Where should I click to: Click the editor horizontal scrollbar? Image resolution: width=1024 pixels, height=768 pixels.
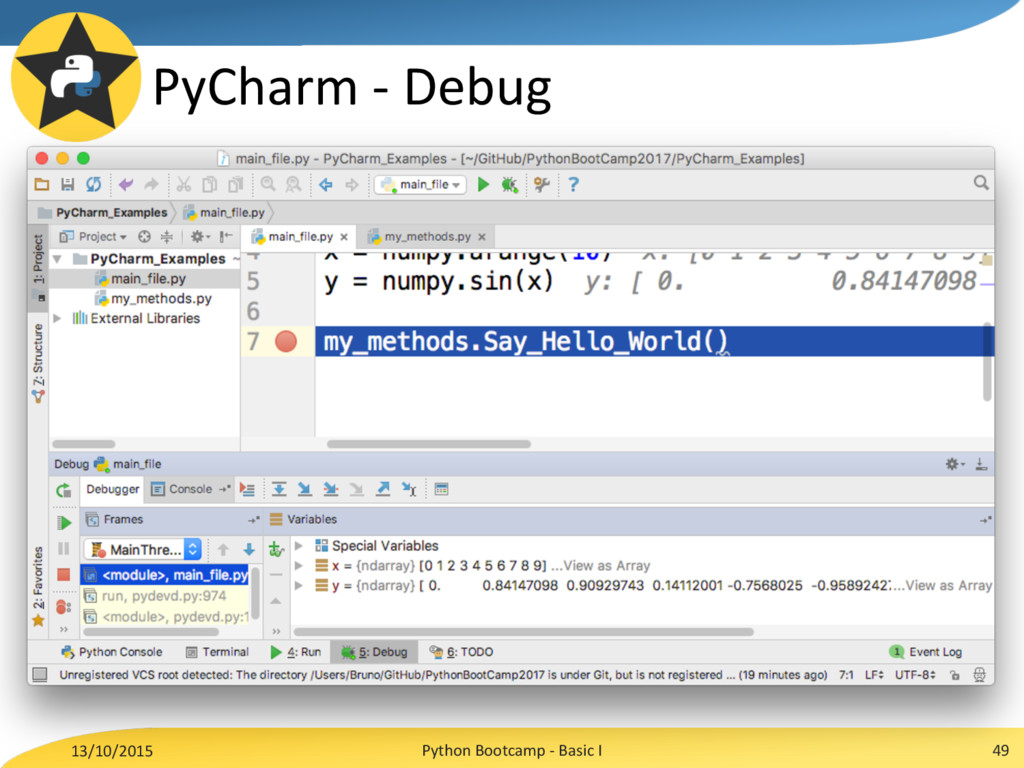click(429, 444)
